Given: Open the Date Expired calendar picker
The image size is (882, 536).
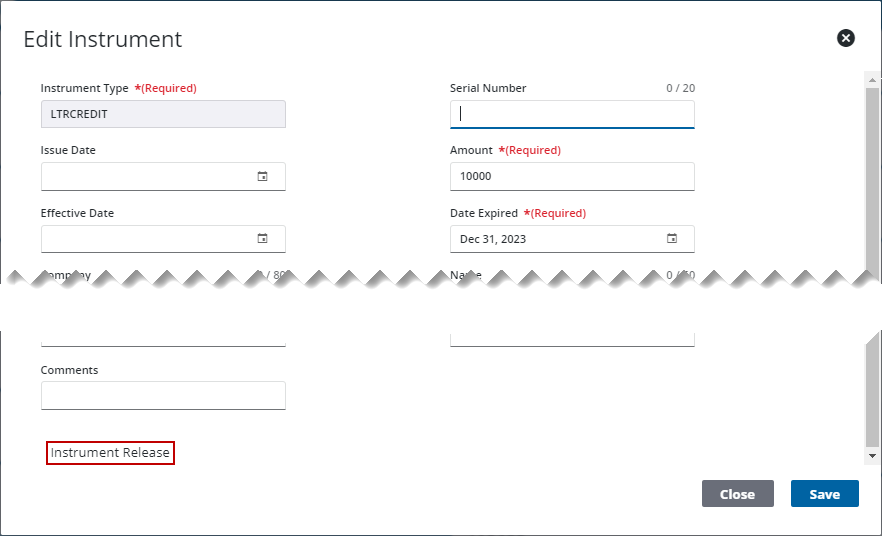Looking at the screenshot, I should [x=672, y=238].
